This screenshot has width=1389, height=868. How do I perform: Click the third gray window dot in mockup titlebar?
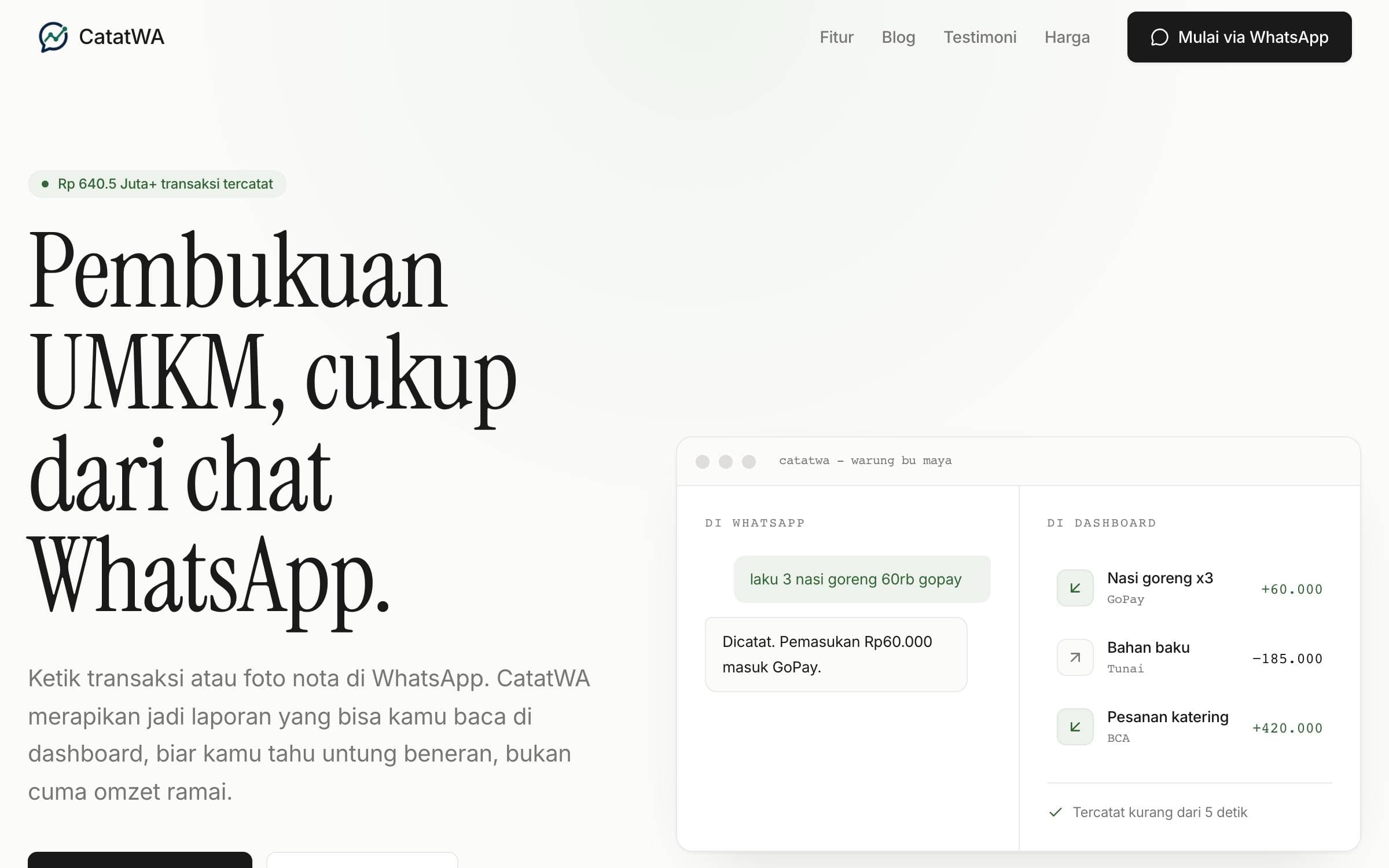pos(749,461)
